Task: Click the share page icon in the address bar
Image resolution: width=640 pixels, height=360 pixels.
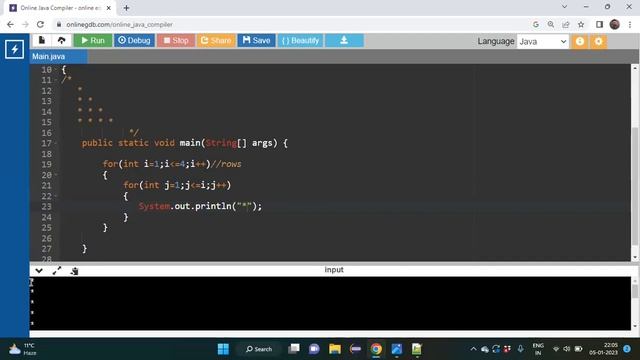Action: coord(566,24)
